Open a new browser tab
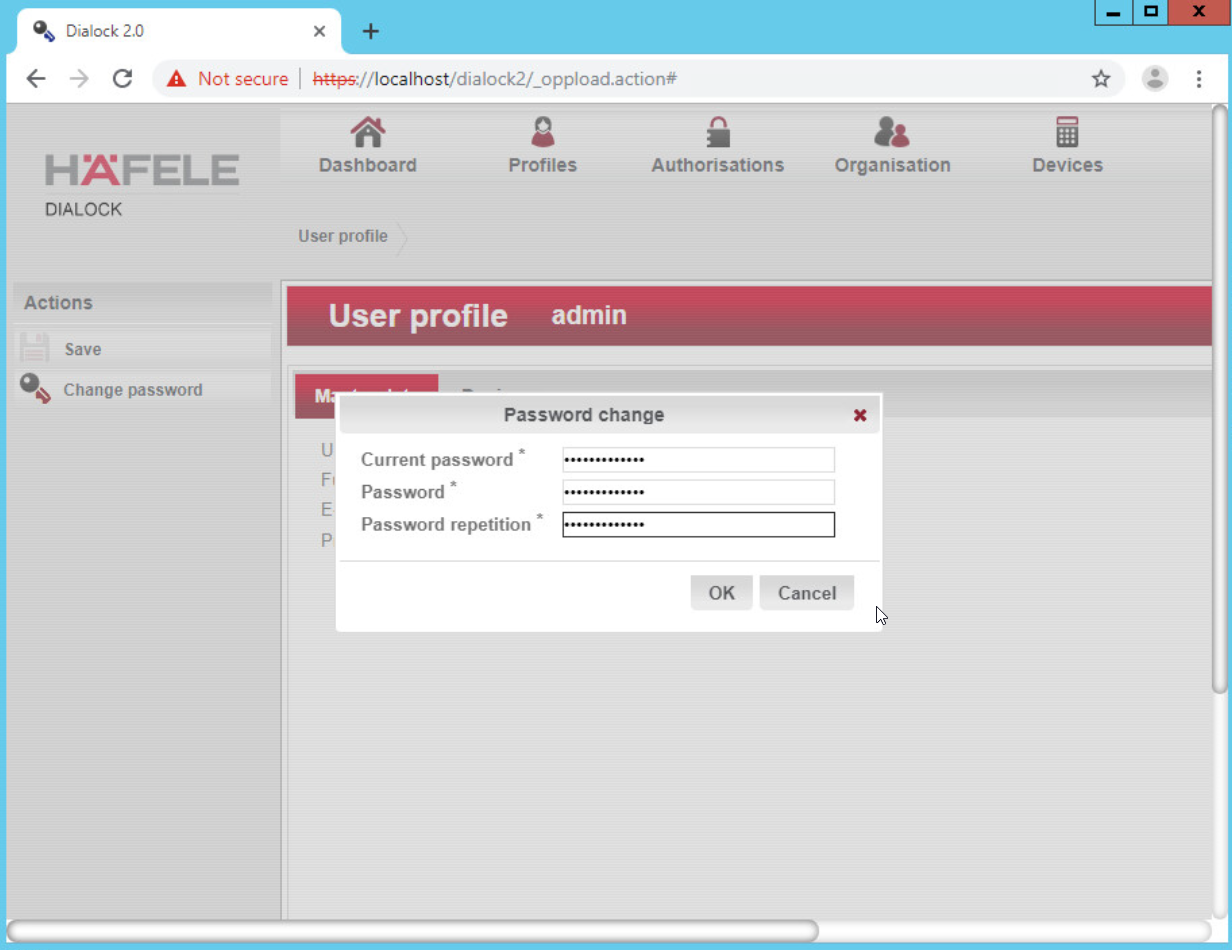Screen dimensions: 1232x950 [x=370, y=31]
